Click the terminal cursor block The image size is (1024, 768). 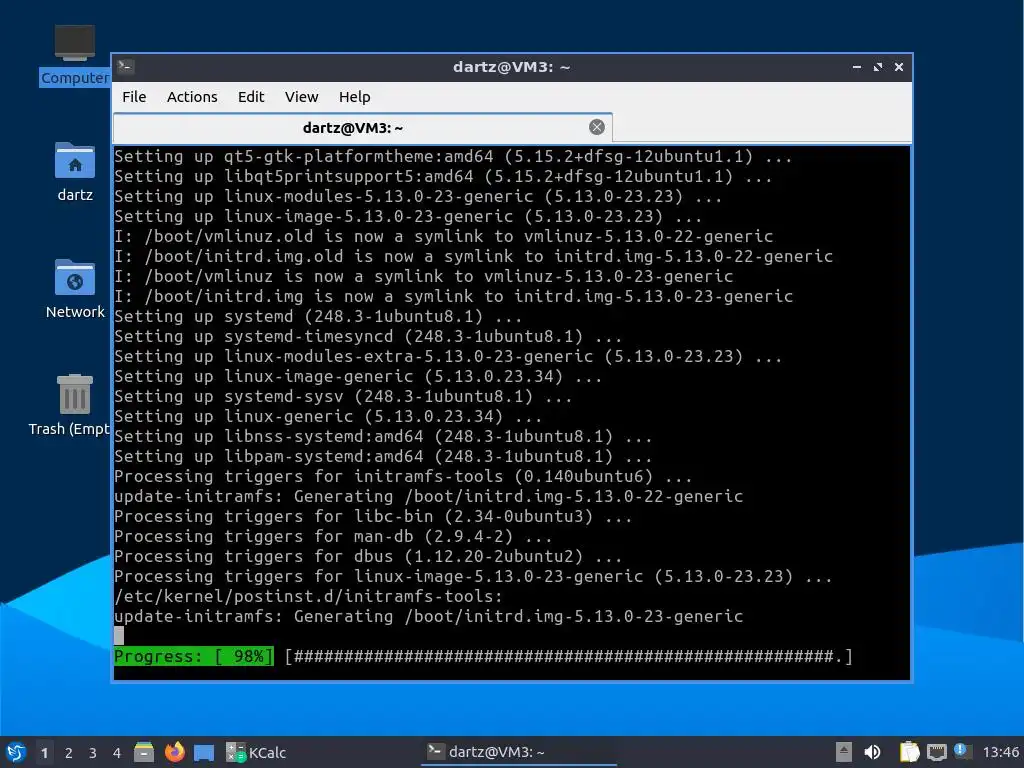click(119, 635)
